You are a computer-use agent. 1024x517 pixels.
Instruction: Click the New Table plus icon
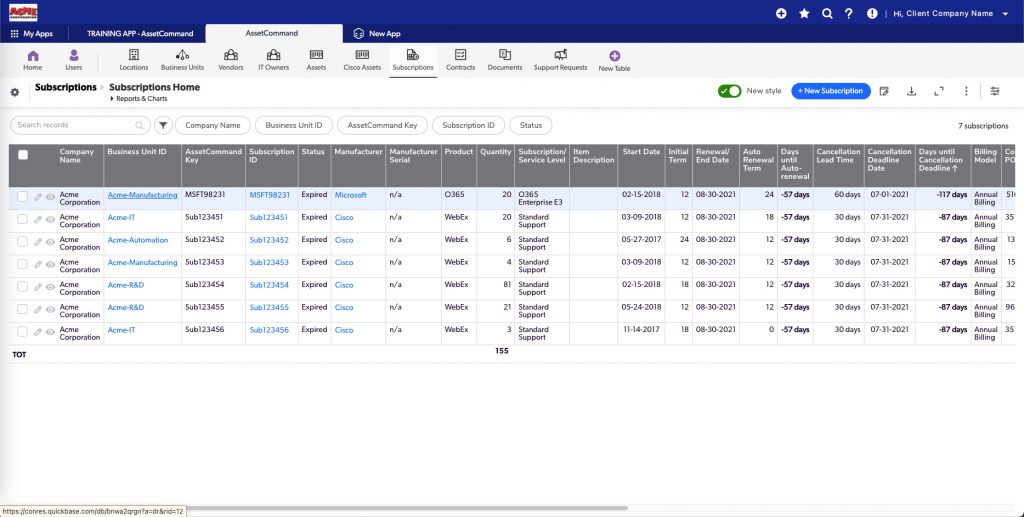[x=615, y=56]
